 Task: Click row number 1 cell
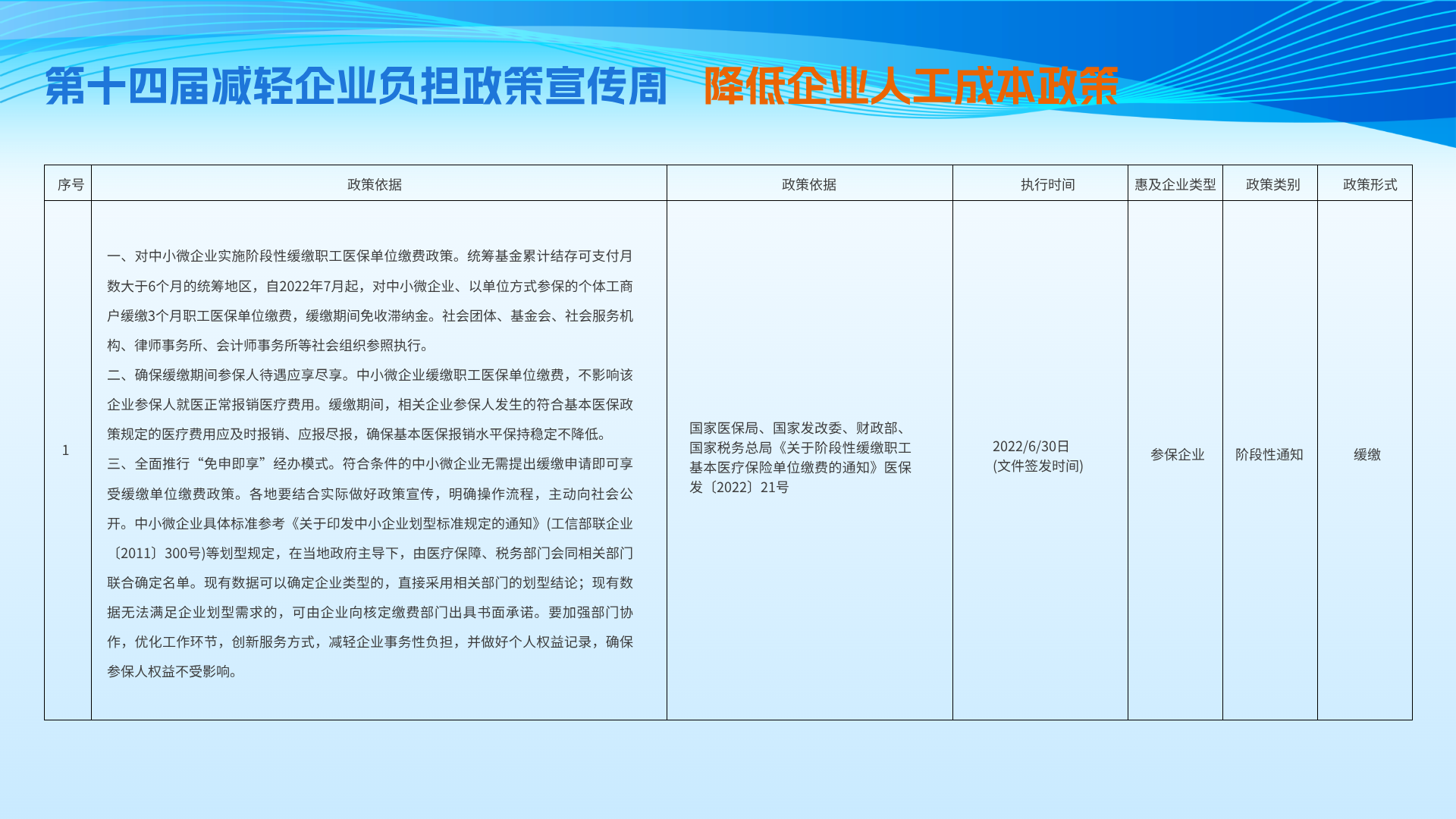[66, 450]
